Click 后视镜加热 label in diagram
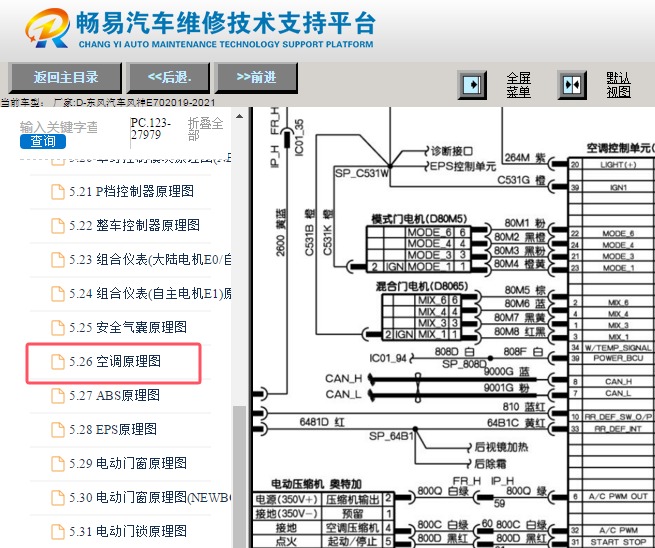 click(x=501, y=447)
